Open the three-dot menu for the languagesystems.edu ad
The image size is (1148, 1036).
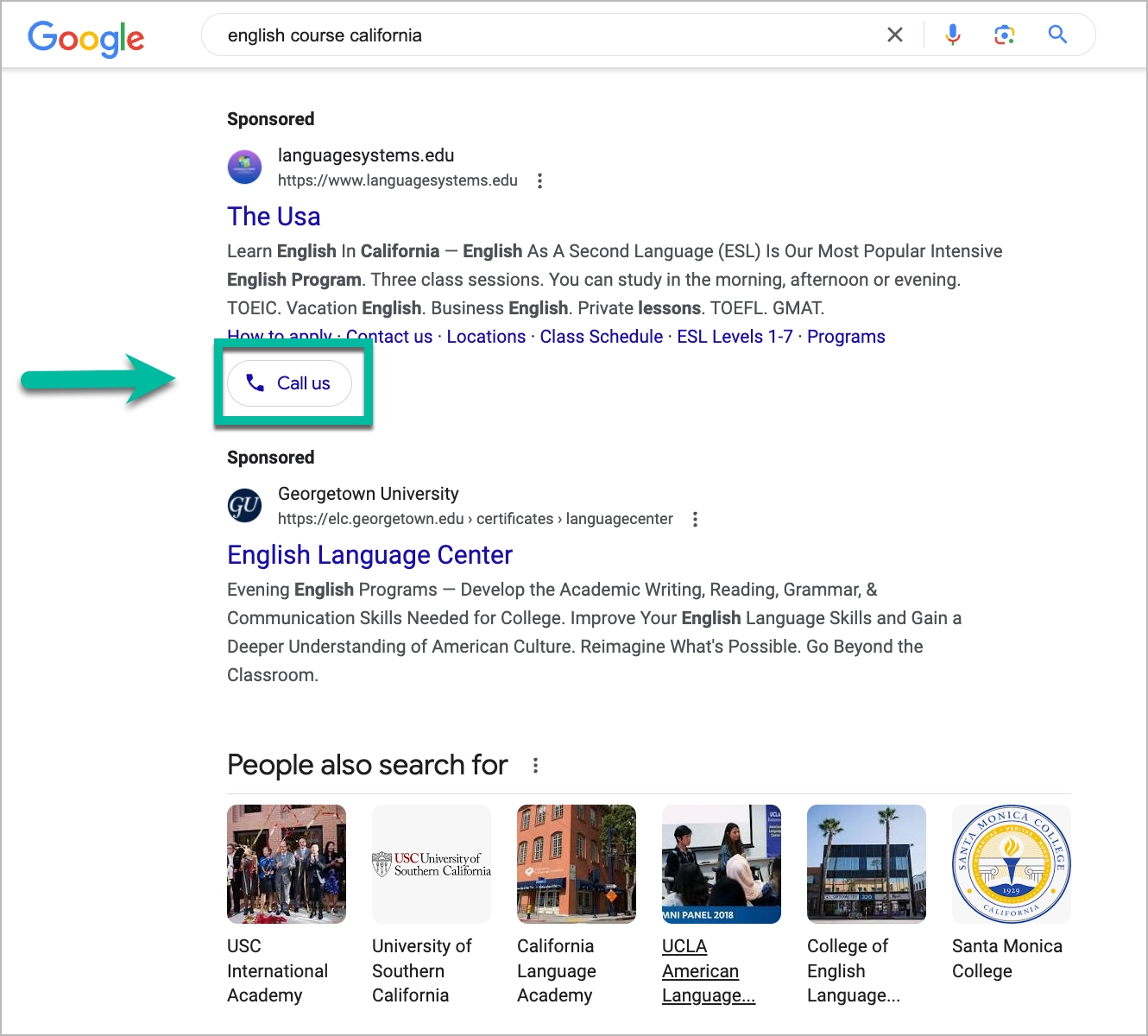[539, 181]
